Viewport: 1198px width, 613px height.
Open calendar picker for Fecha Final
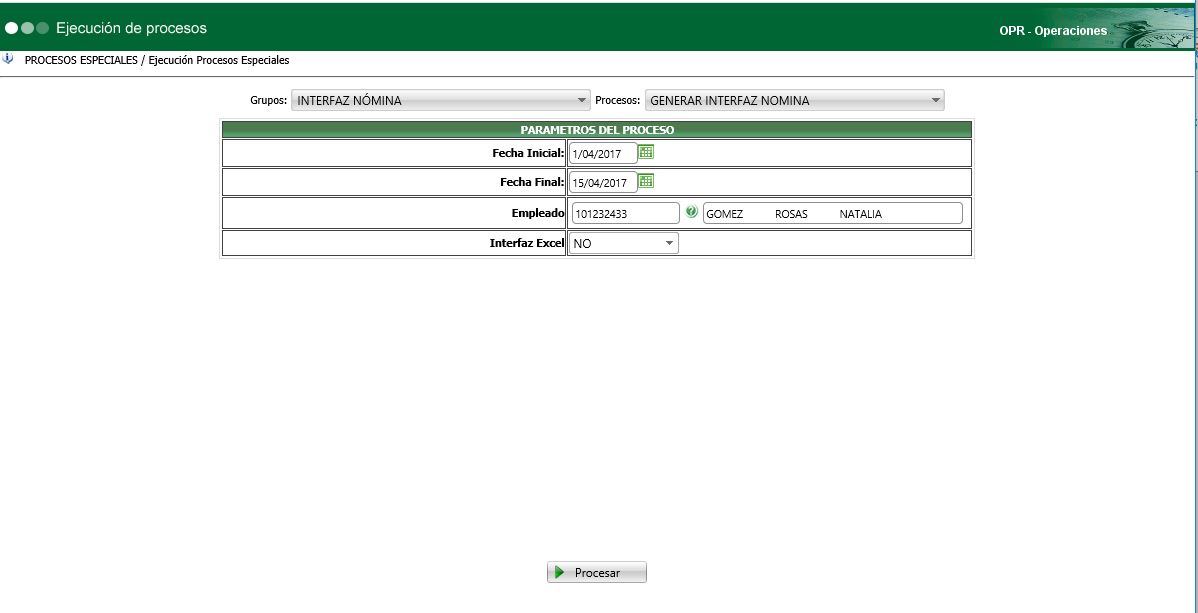click(x=646, y=181)
